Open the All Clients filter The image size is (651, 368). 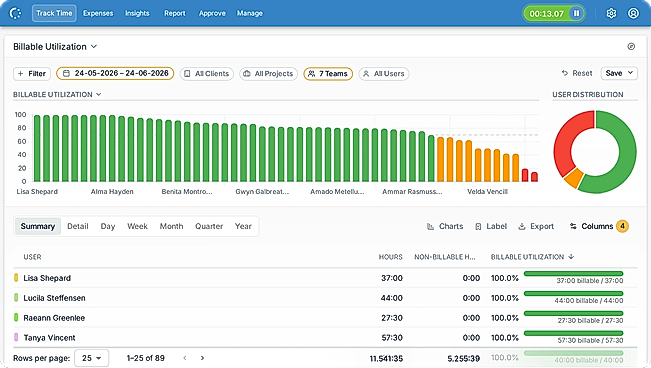(x=207, y=74)
